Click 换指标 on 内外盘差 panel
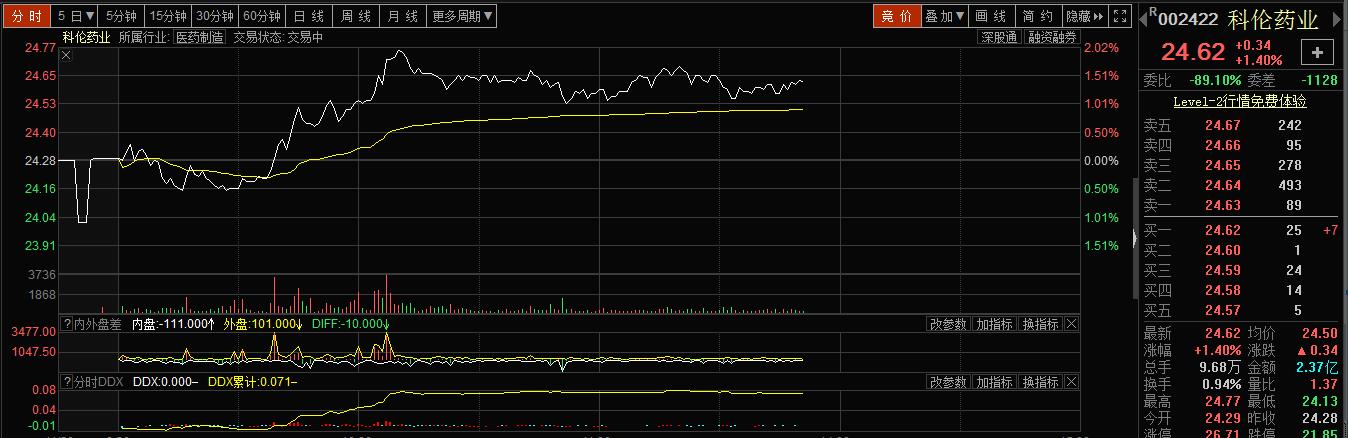 1040,324
